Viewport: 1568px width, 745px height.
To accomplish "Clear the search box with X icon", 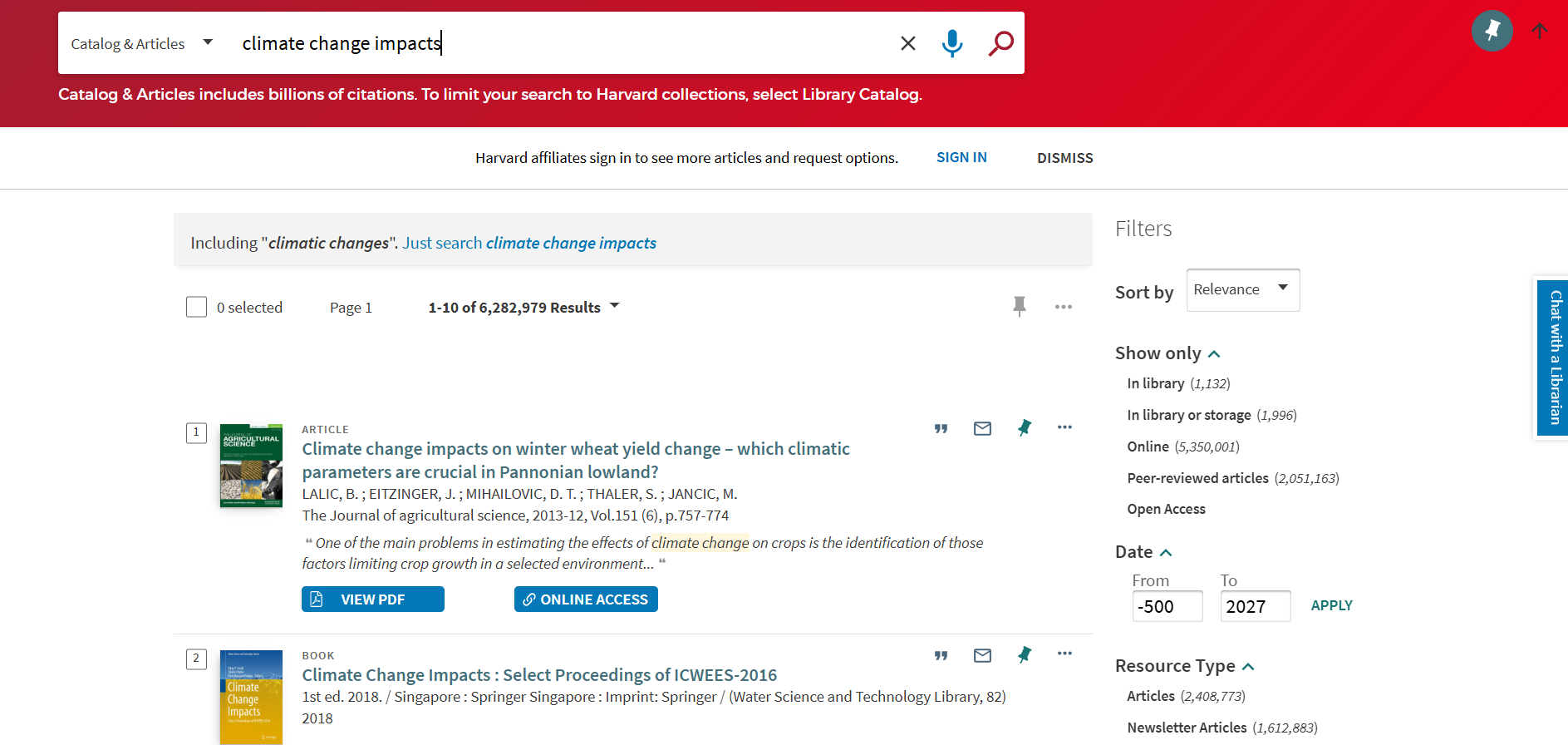I will pyautogui.click(x=907, y=43).
